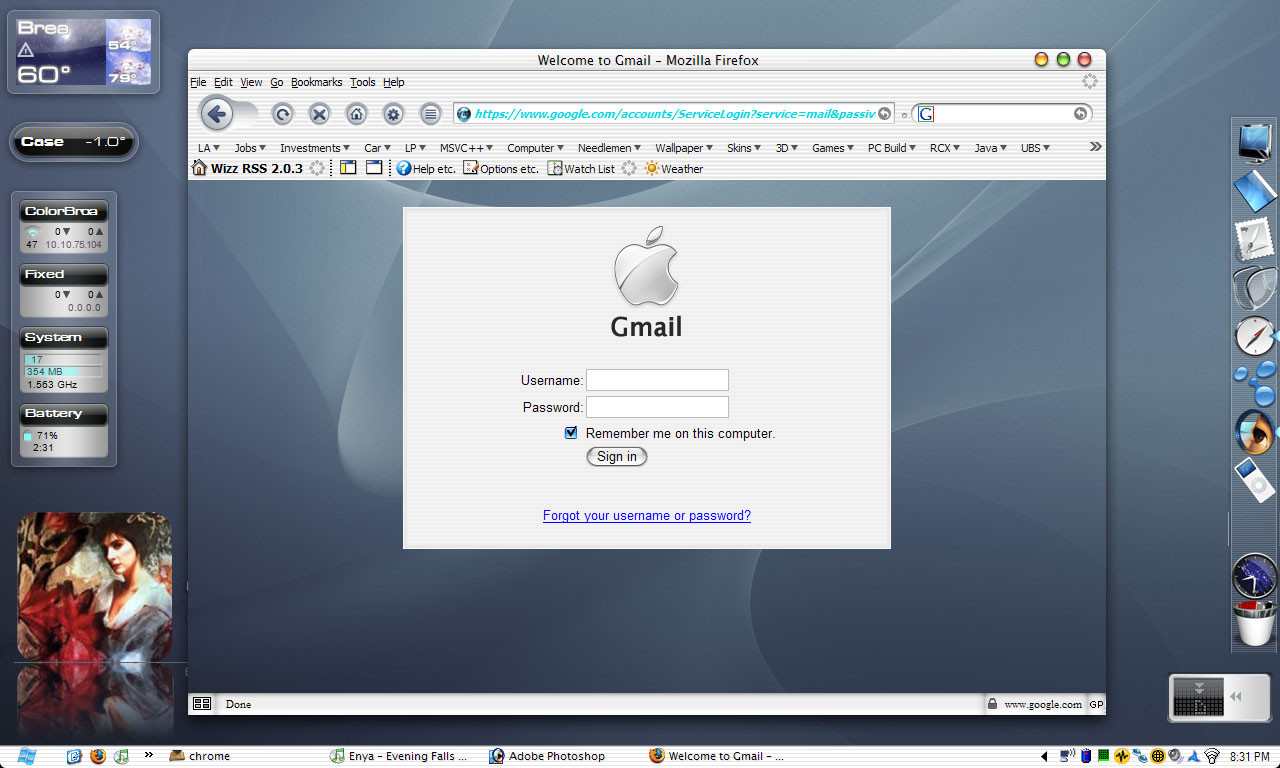This screenshot has width=1280, height=768.
Task: Click the Google search box
Action: coord(1003,114)
